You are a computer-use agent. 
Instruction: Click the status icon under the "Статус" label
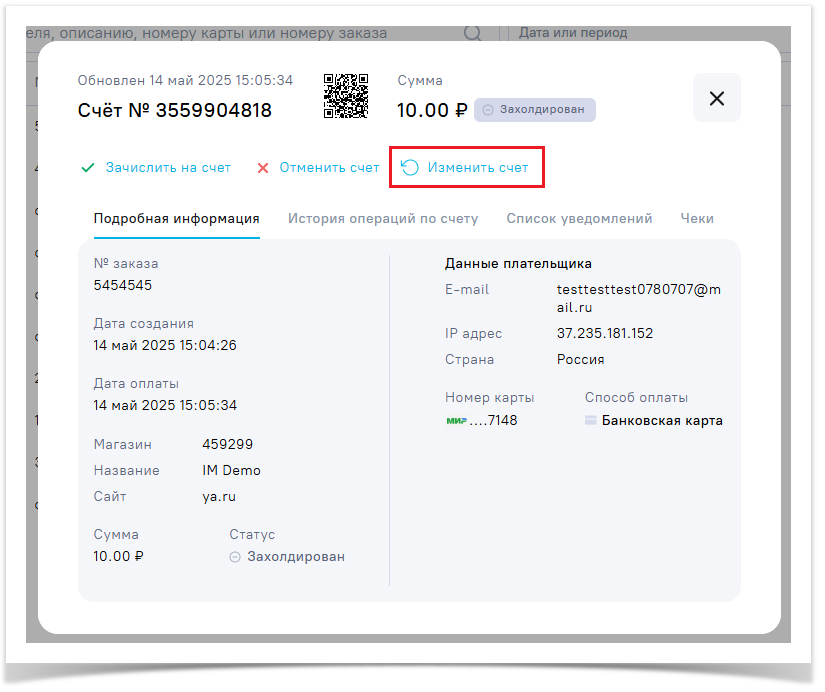click(235, 557)
